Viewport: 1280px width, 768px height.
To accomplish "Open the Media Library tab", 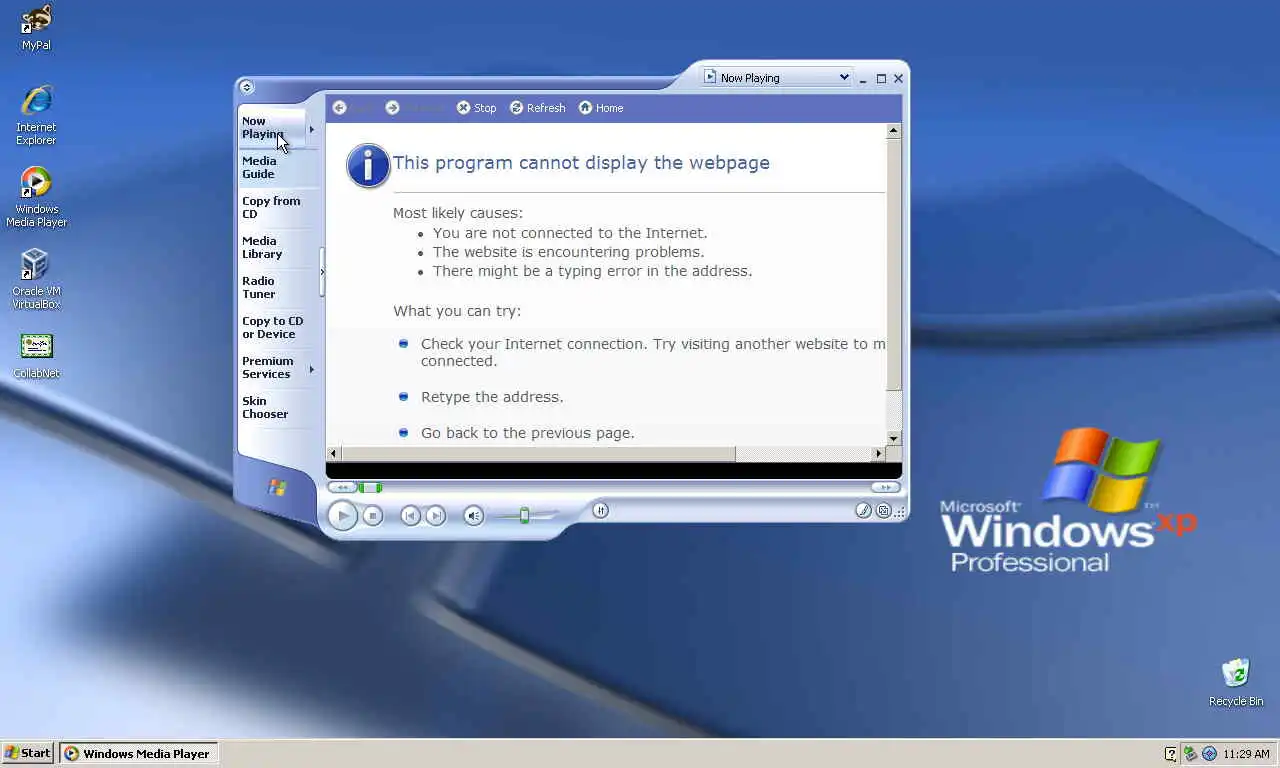I will [x=277, y=247].
